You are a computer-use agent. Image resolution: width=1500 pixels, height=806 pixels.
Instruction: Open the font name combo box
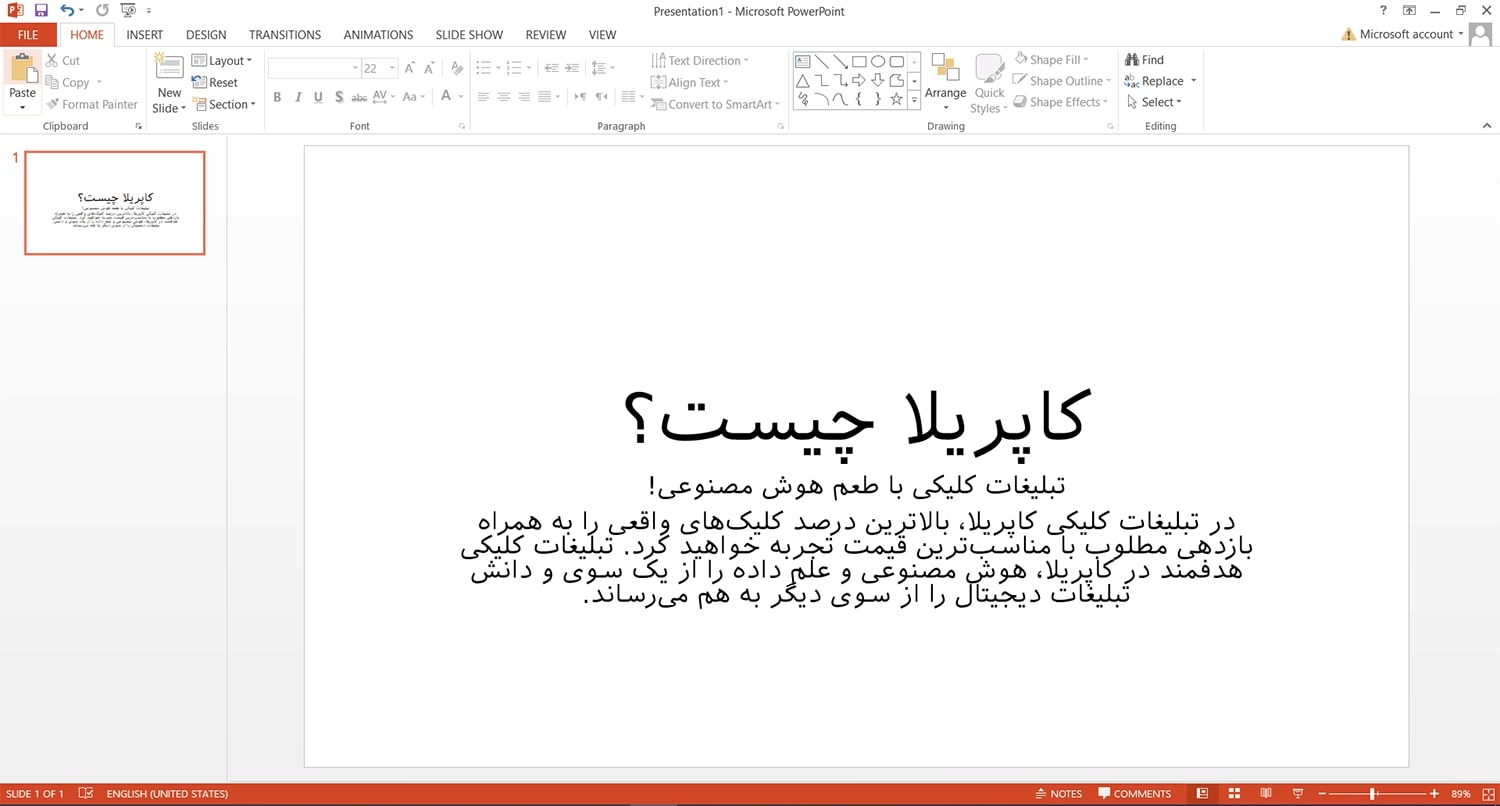(x=314, y=68)
